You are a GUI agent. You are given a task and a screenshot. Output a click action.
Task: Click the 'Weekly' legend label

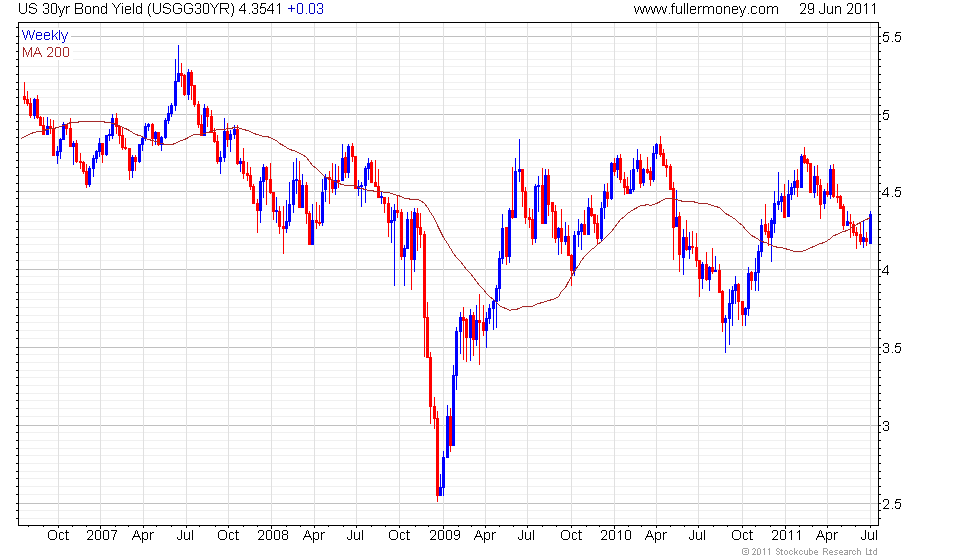(x=45, y=35)
